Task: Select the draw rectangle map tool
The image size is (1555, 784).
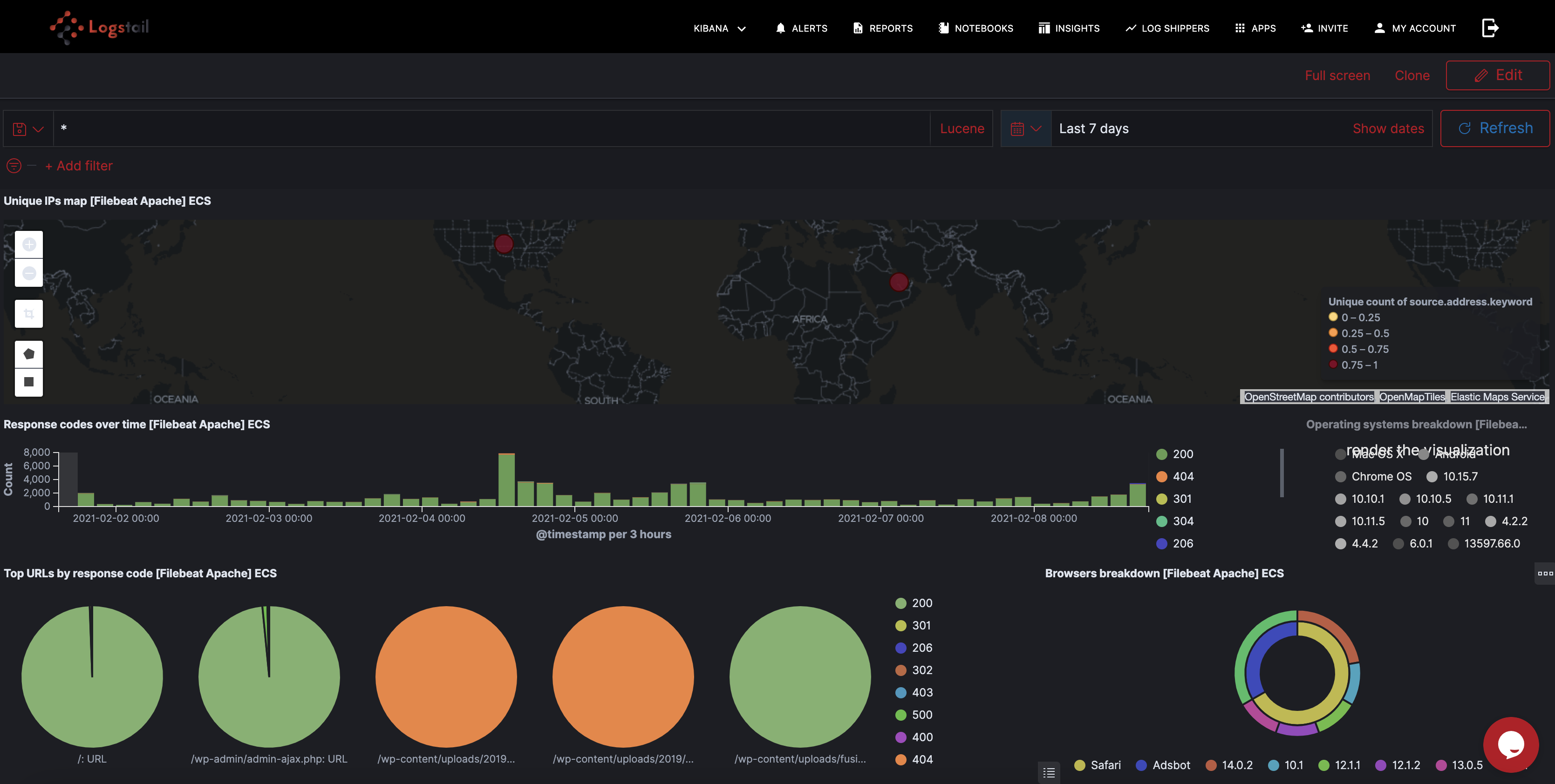Action: click(29, 382)
